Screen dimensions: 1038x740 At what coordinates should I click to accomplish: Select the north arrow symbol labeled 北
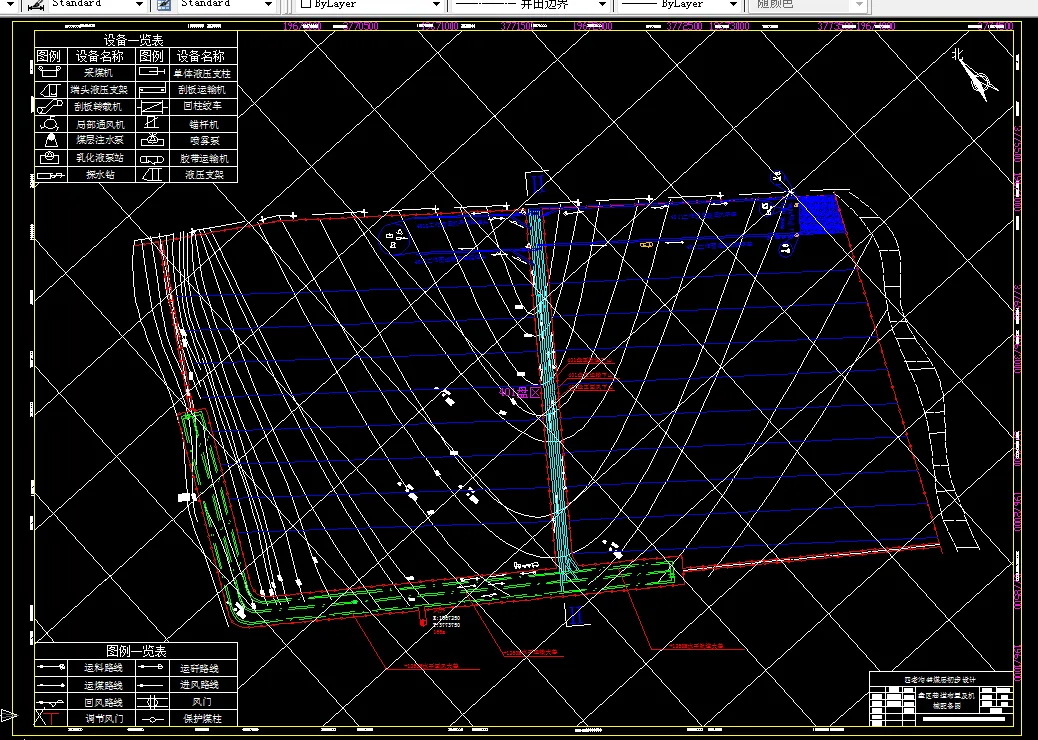pos(975,75)
